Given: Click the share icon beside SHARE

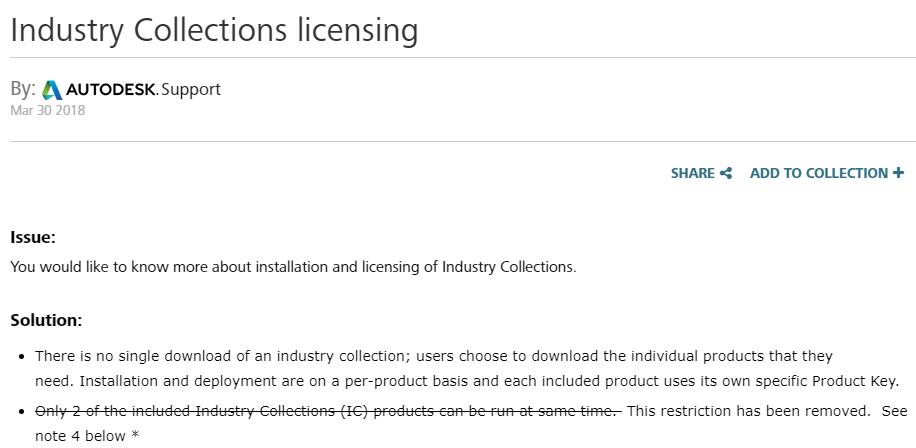Looking at the screenshot, I should (726, 173).
